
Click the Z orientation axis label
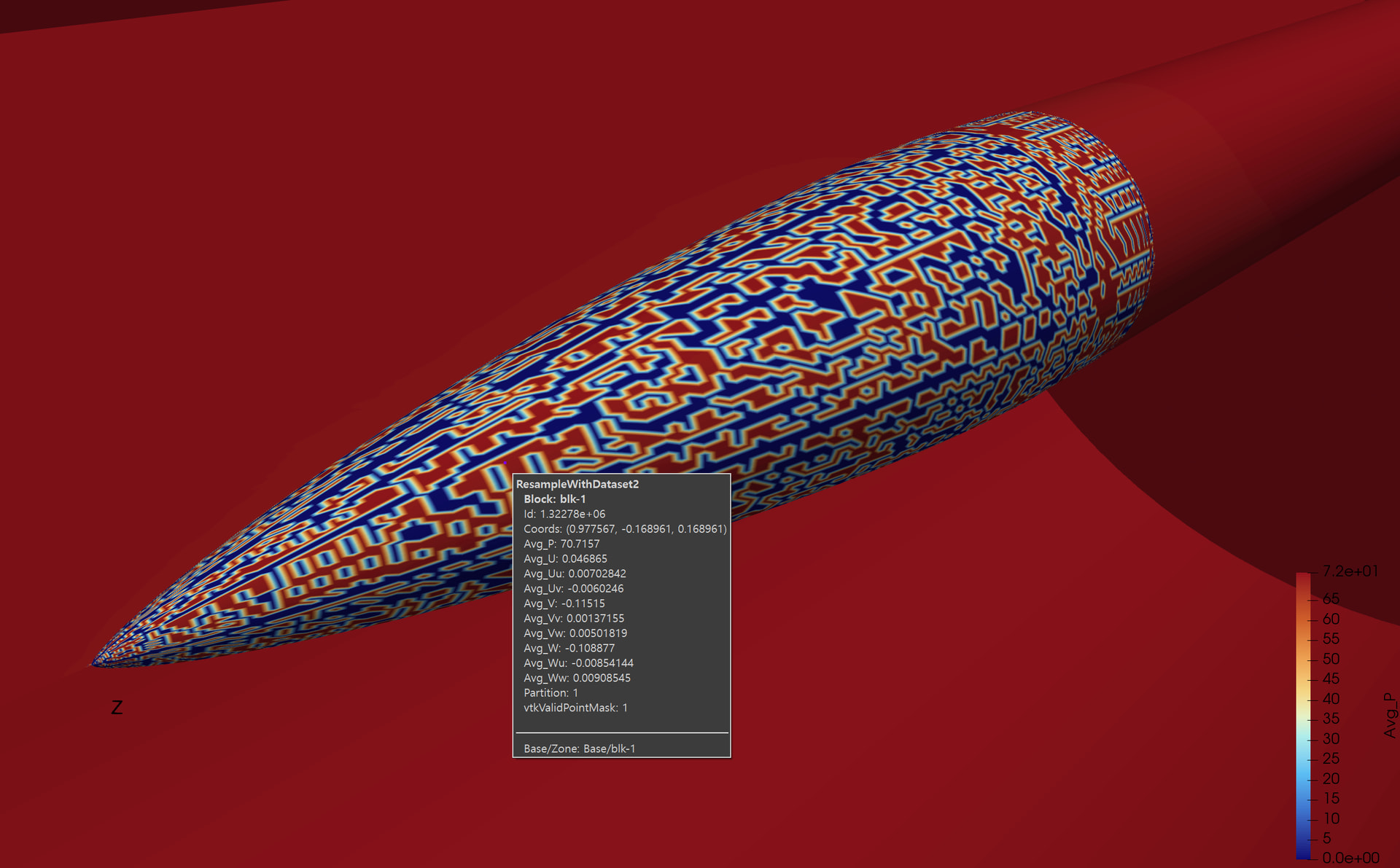point(117,708)
